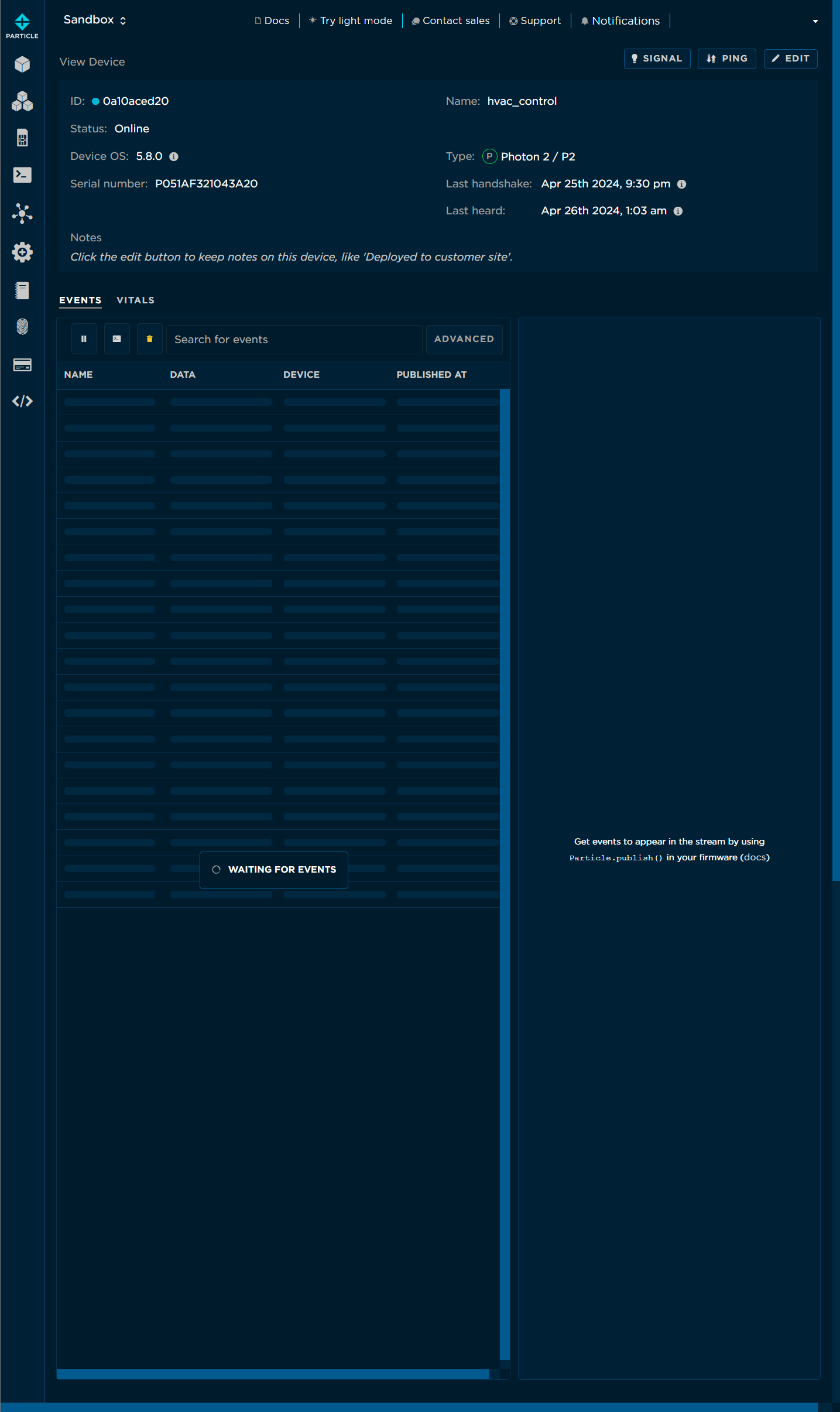Click the events table horizontal scrollbar
Viewport: 840px width, 1412px height.
(x=273, y=1374)
